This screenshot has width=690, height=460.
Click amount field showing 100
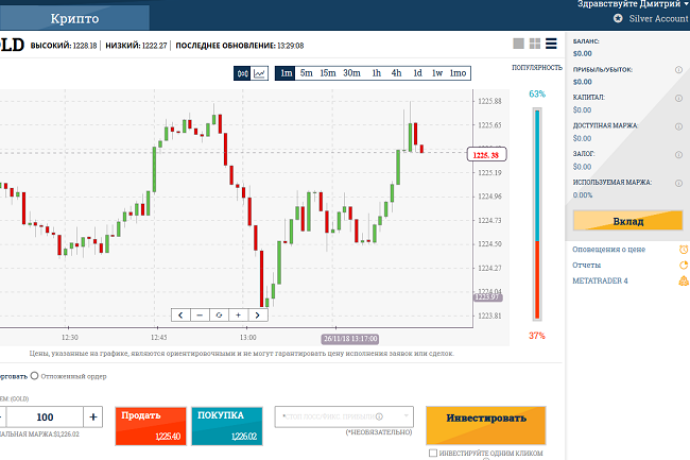pos(45,417)
